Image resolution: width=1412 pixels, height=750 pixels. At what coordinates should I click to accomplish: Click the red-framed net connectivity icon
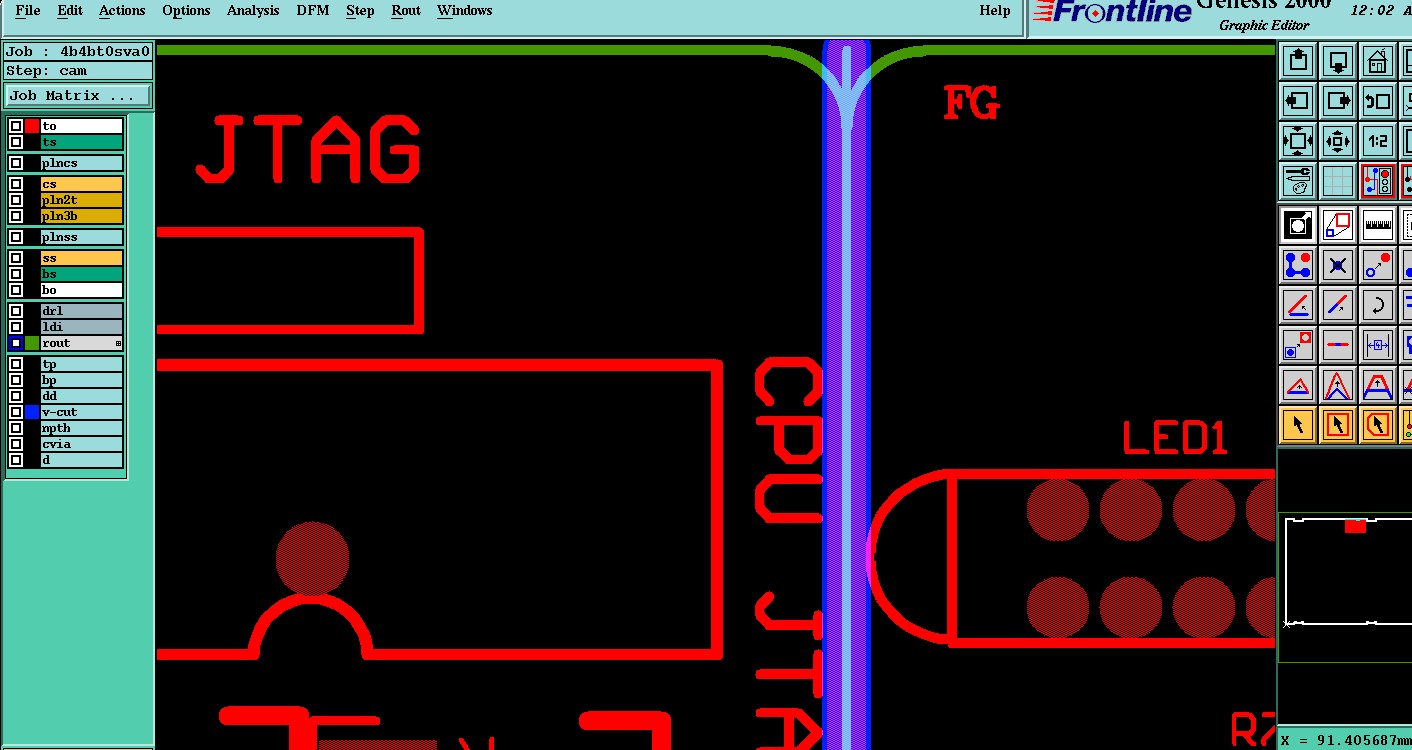[x=1378, y=181]
